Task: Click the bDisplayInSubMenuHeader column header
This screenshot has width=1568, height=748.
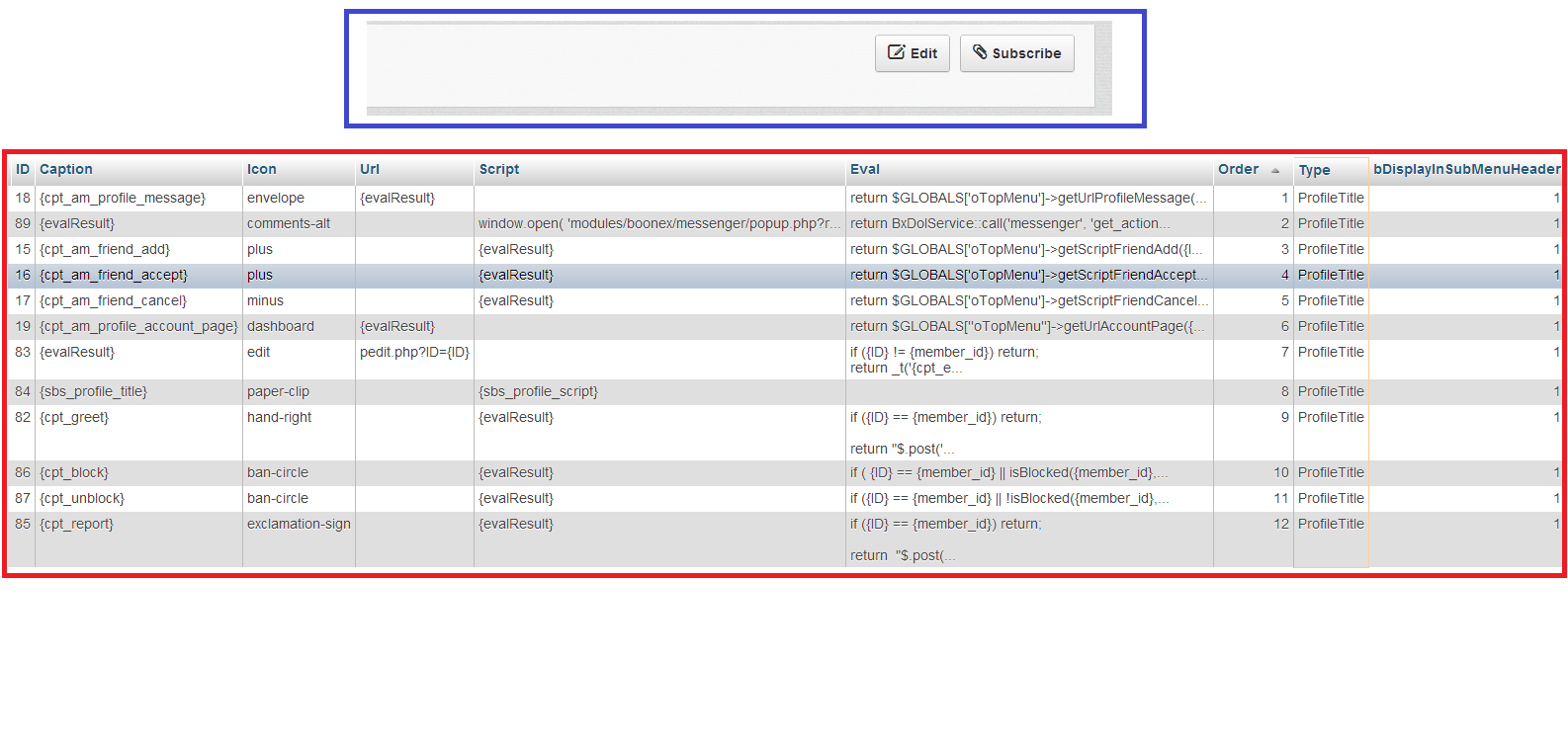Action: (x=1466, y=169)
